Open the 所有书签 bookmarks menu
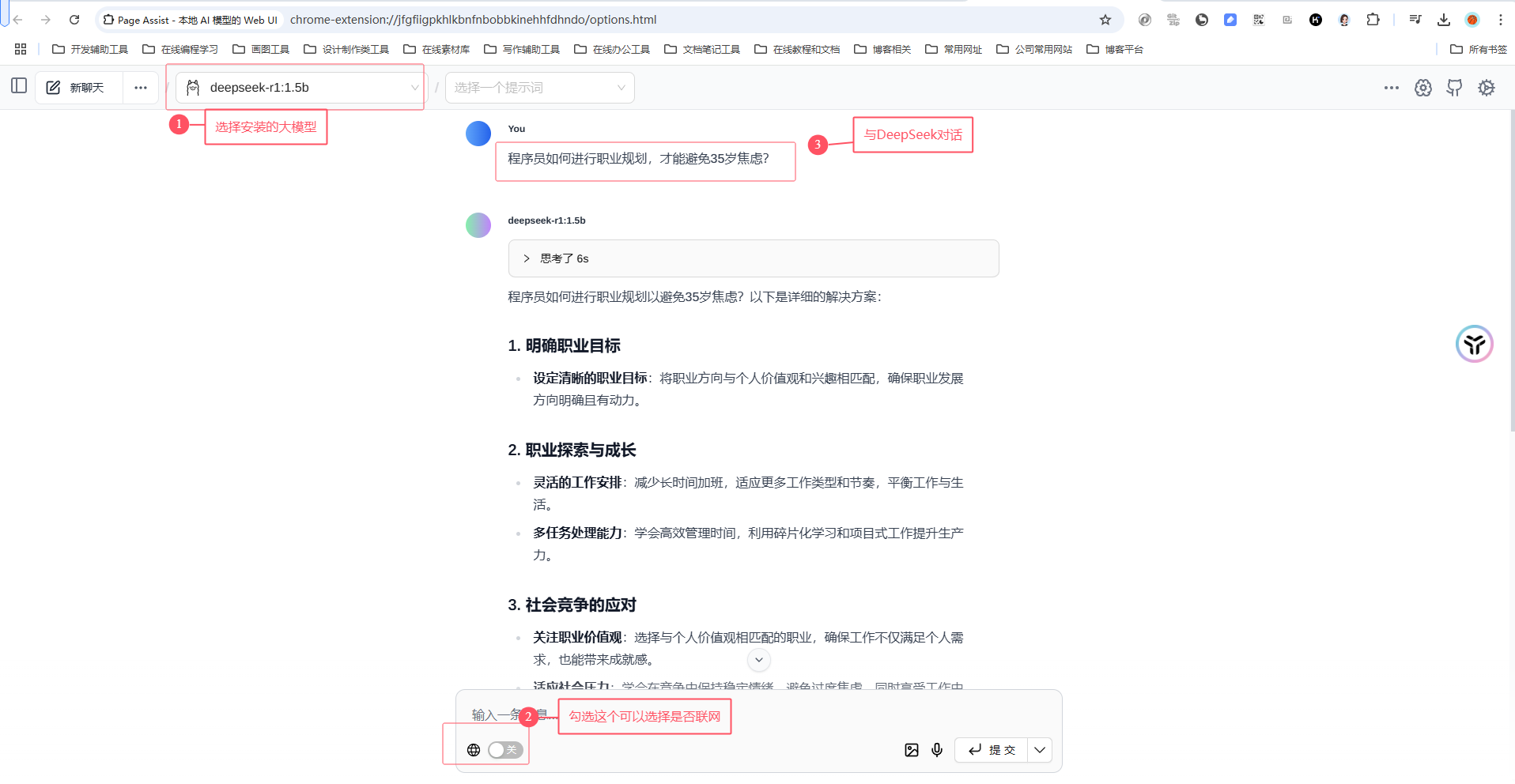Image resolution: width=1515 pixels, height=784 pixels. 1481,49
